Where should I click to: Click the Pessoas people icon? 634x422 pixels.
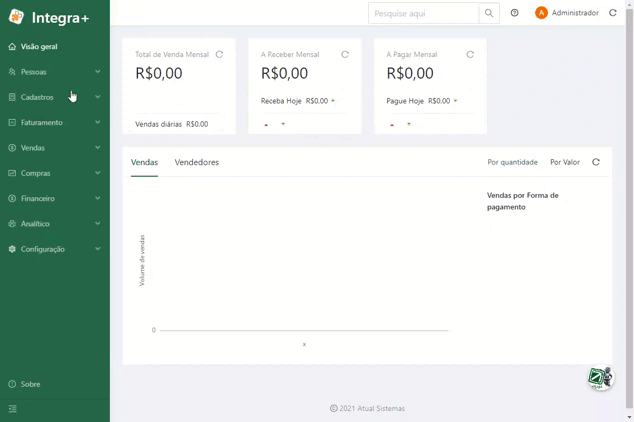click(12, 72)
